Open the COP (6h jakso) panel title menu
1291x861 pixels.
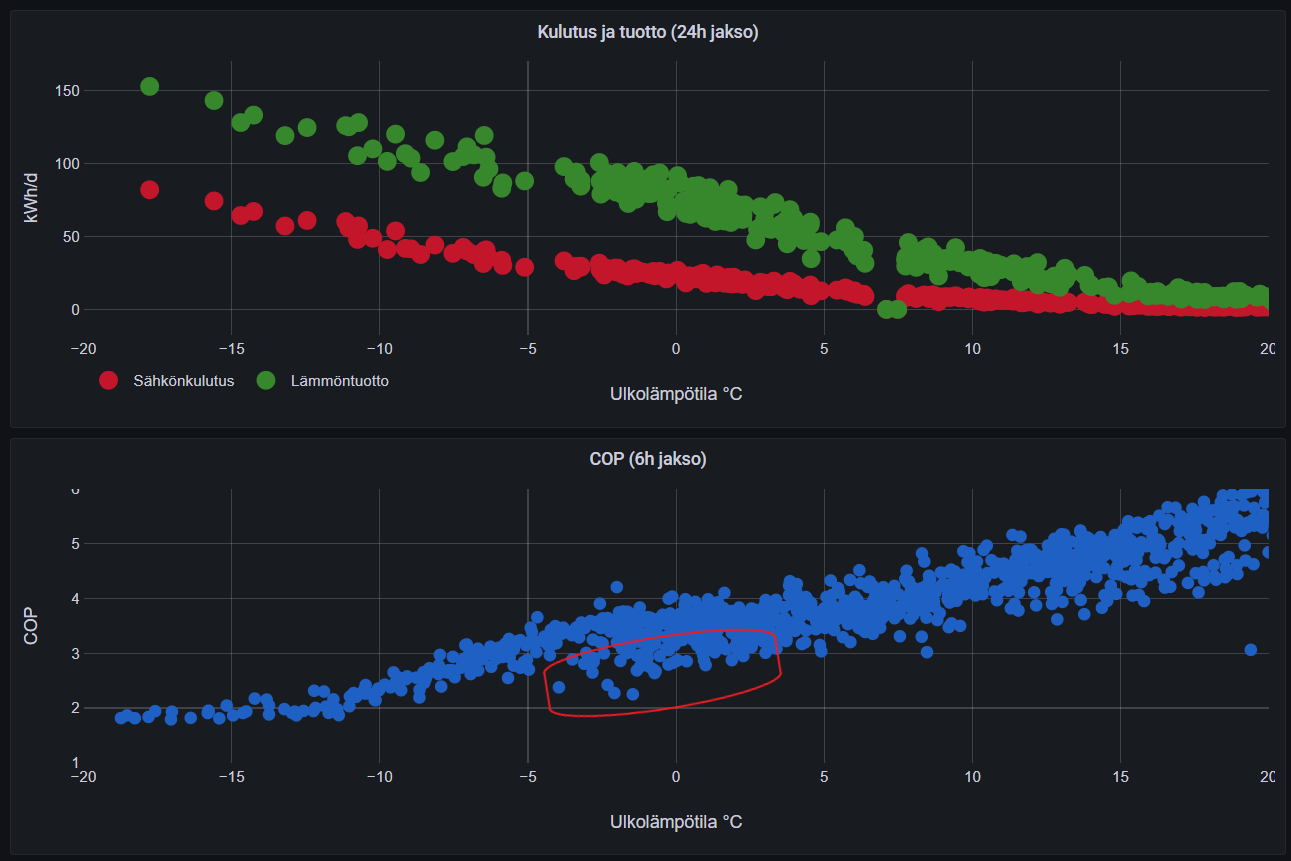coord(647,460)
